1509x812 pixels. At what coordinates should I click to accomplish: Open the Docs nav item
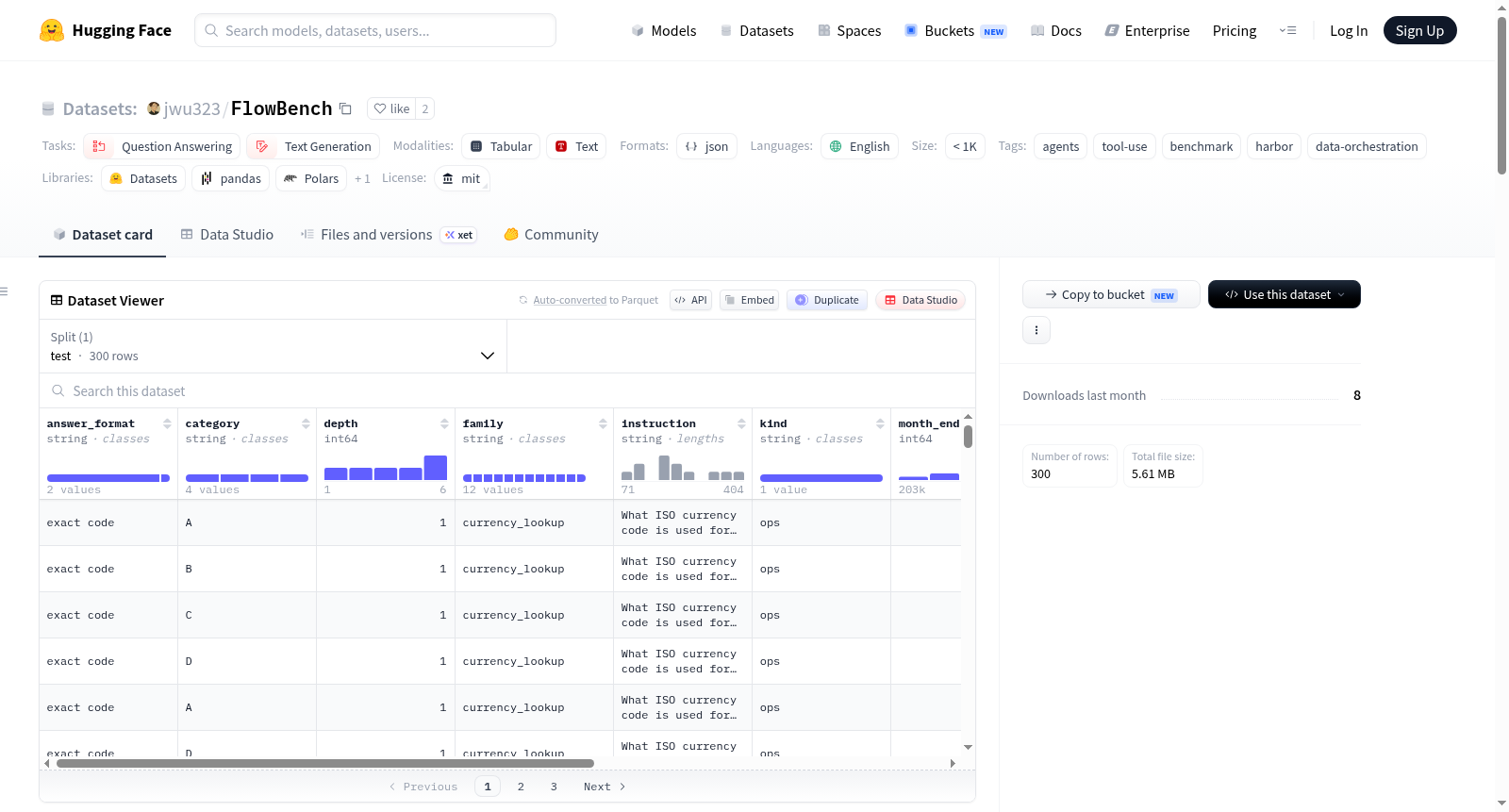(1056, 30)
